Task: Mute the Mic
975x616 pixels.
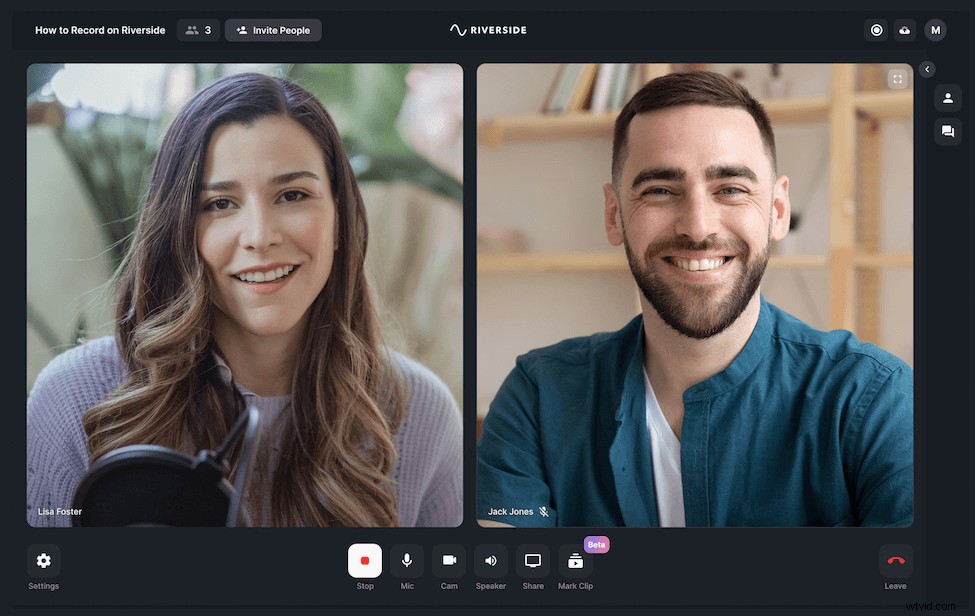Action: pyautogui.click(x=407, y=561)
